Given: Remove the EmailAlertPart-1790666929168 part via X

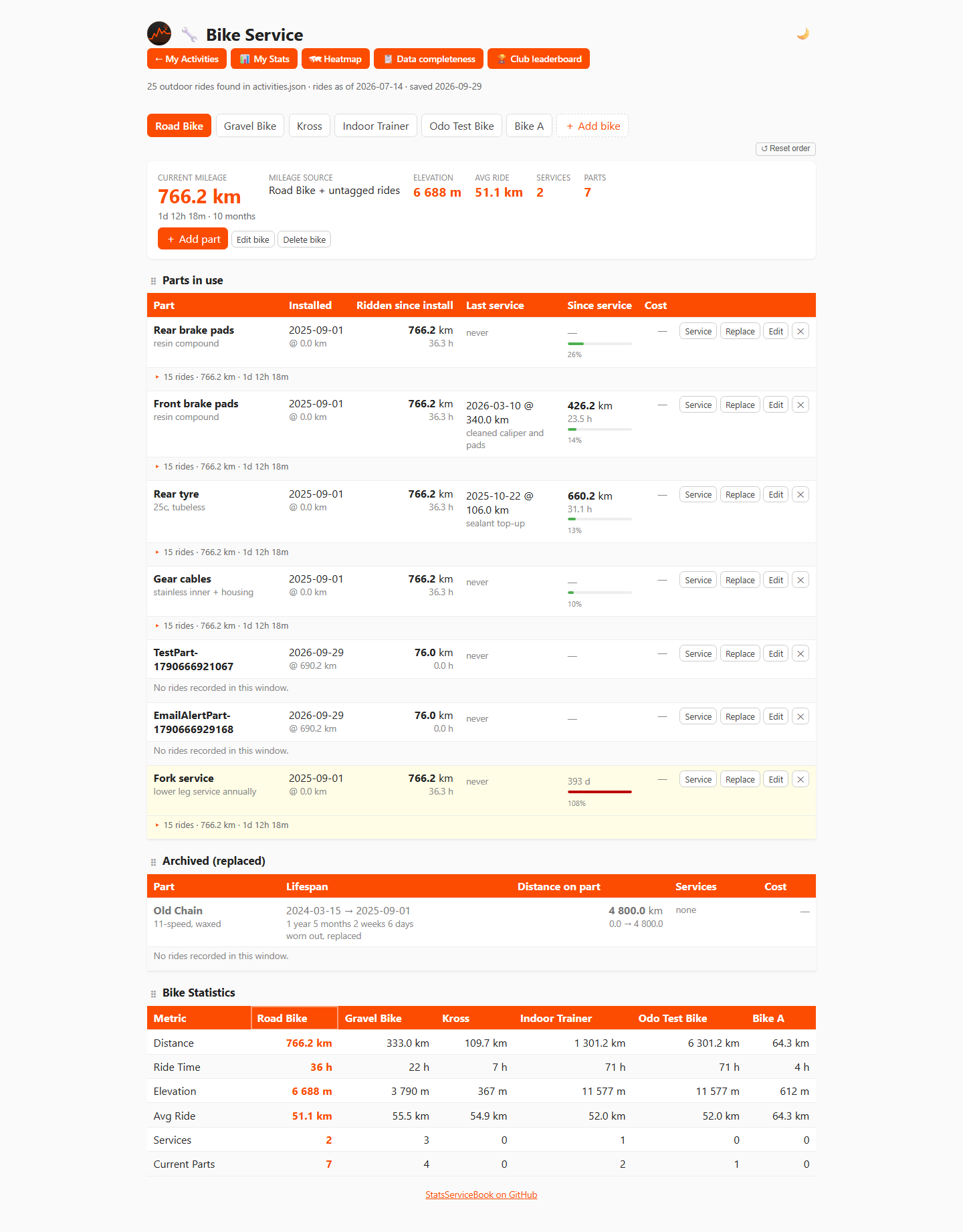Looking at the screenshot, I should click(x=800, y=716).
